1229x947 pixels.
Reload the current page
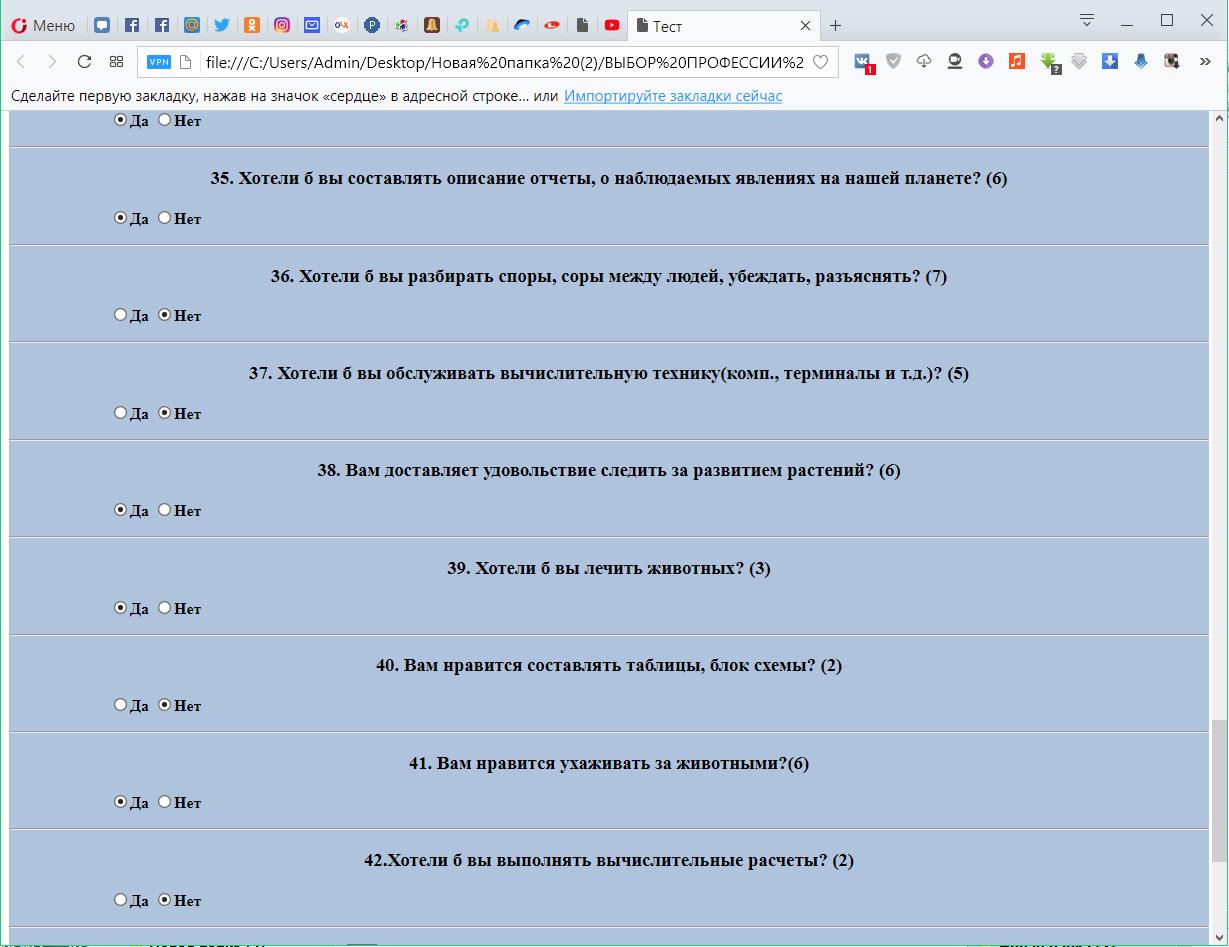click(84, 62)
